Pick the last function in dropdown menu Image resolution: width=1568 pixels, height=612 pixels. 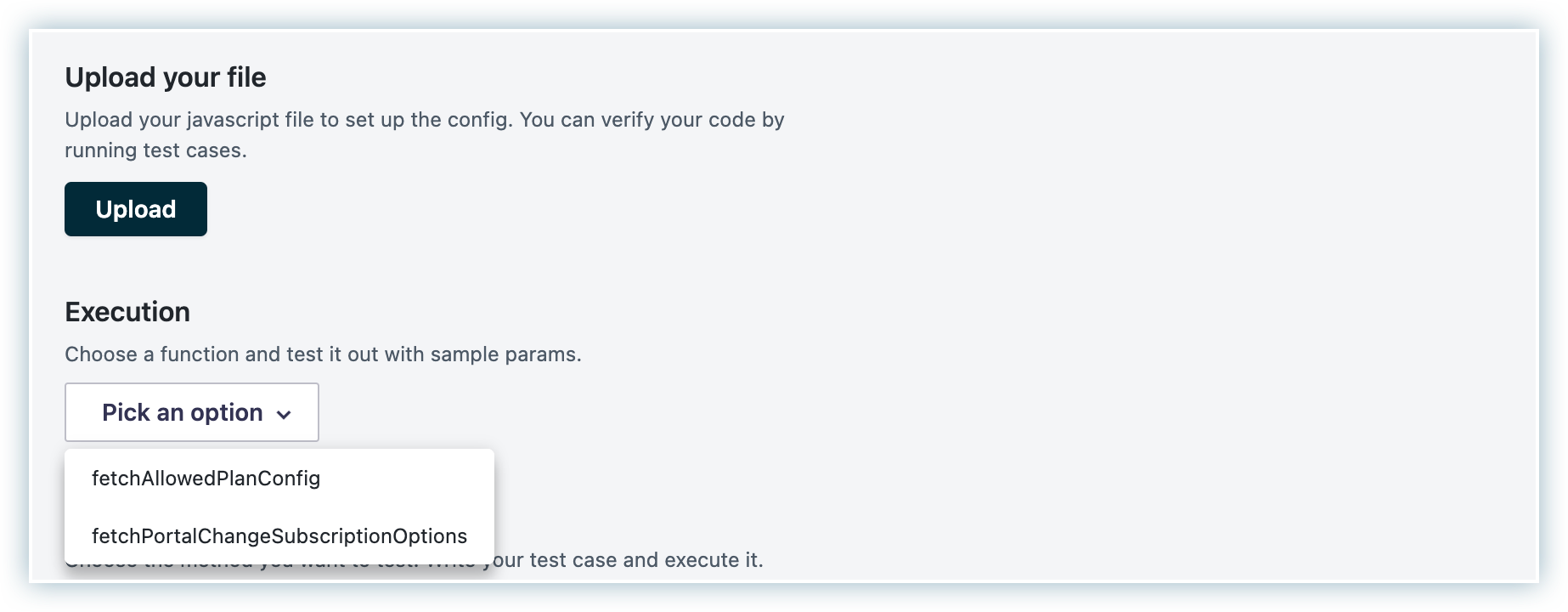pyautogui.click(x=279, y=536)
